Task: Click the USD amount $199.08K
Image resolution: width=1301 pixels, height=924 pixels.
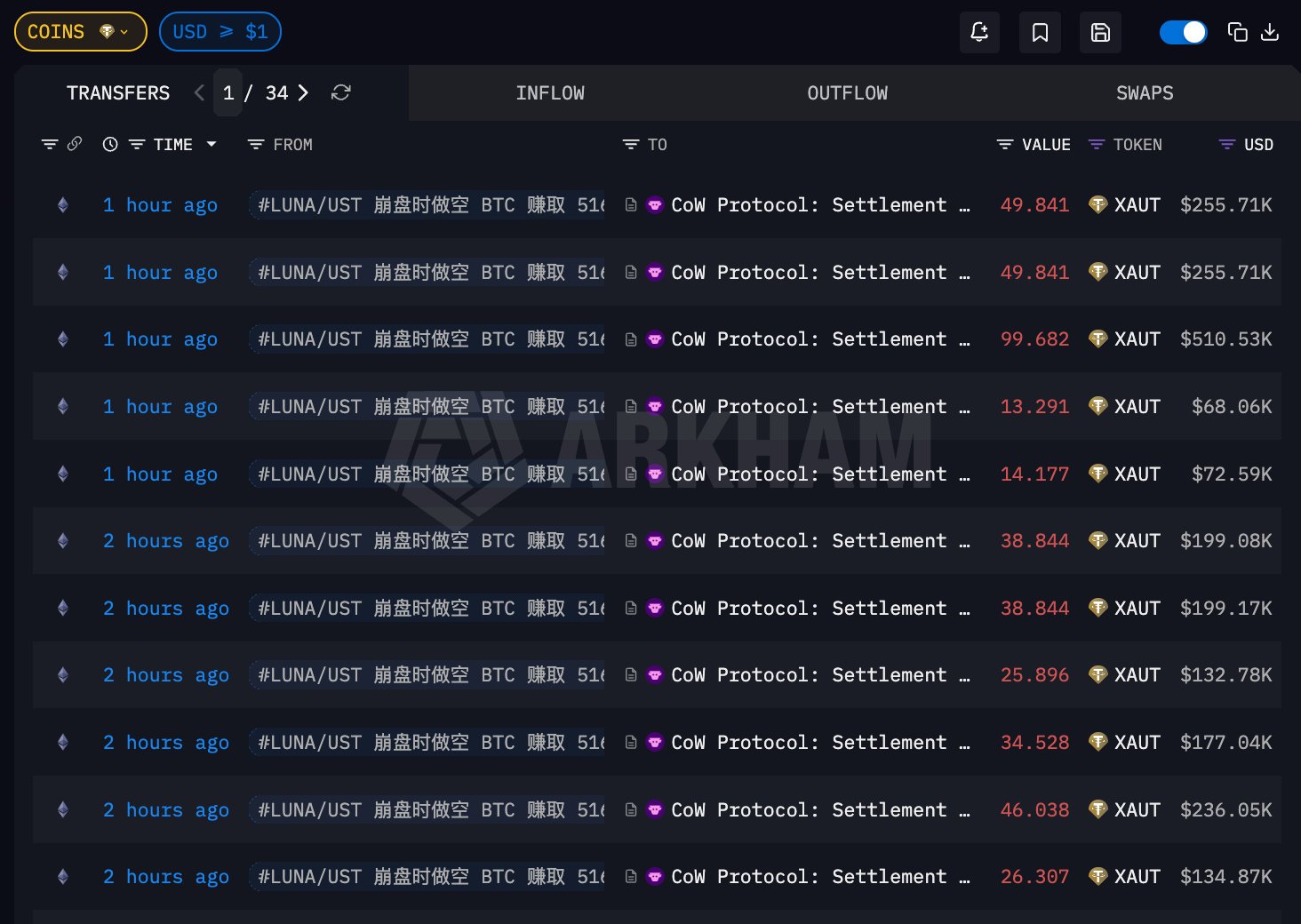Action: [1226, 541]
